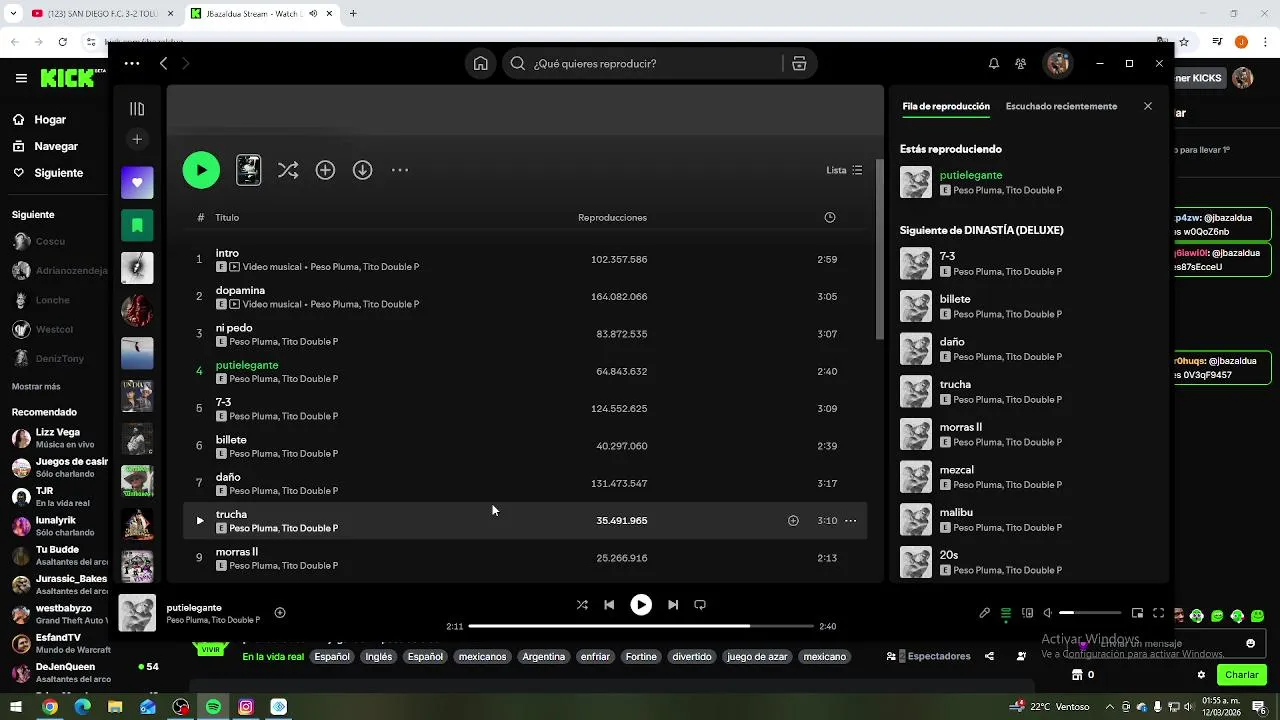Skip to the next track

[673, 605]
